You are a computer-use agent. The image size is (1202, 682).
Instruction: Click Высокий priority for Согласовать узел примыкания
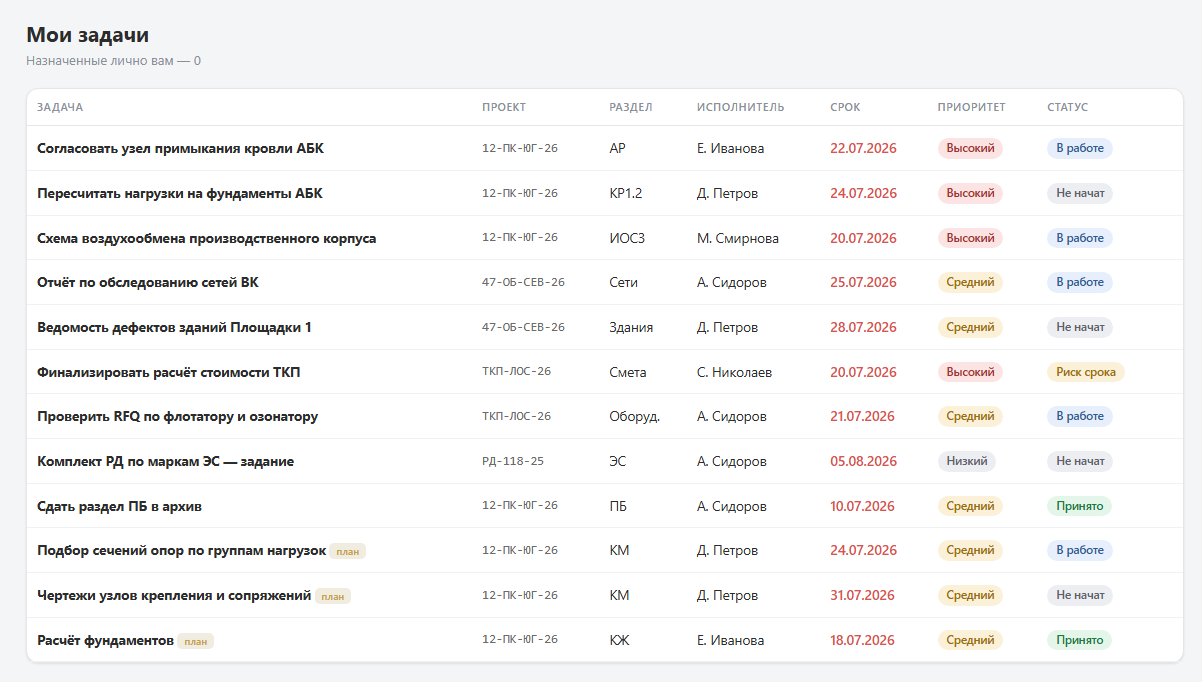click(970, 148)
